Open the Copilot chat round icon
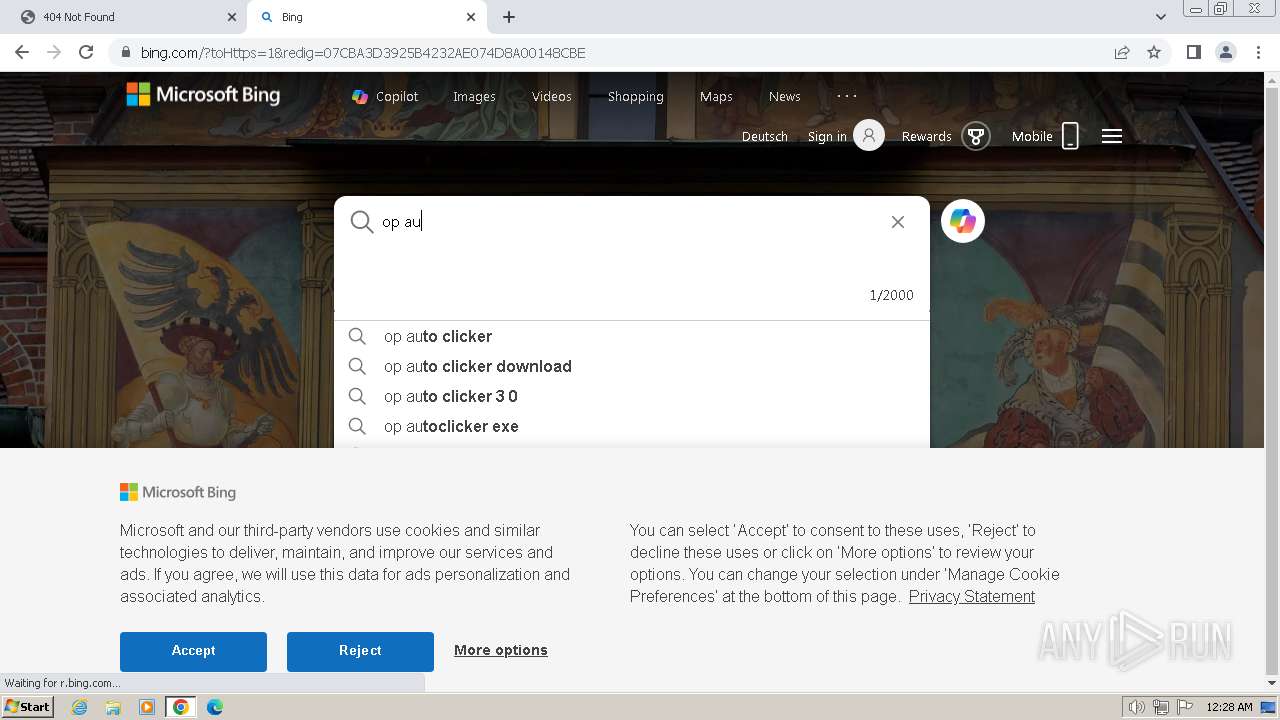This screenshot has width=1280, height=720. [x=963, y=221]
